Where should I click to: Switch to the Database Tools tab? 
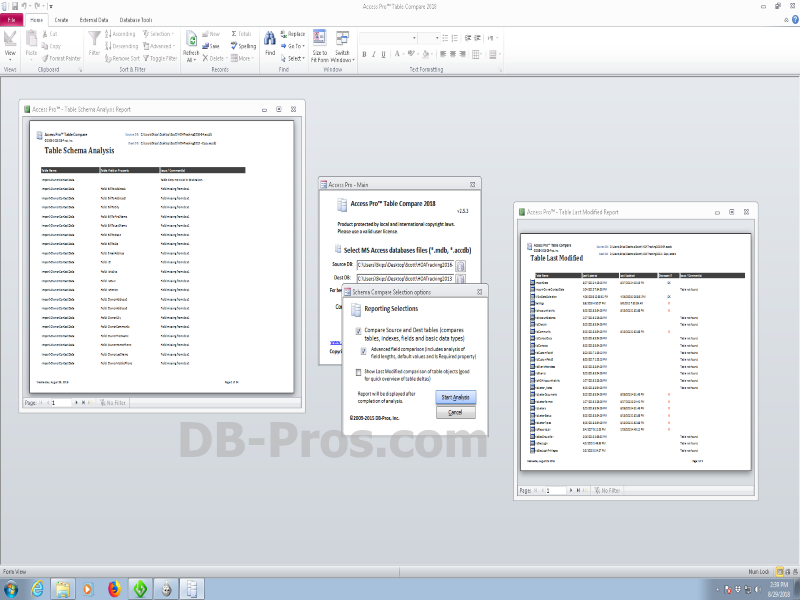pyautogui.click(x=136, y=20)
